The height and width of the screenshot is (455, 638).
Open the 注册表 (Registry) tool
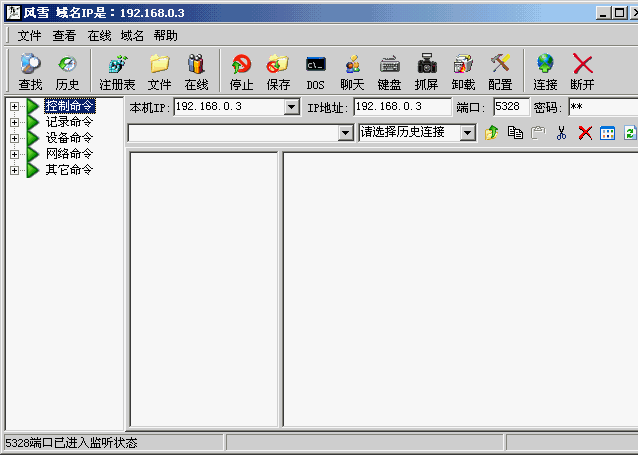pos(117,71)
